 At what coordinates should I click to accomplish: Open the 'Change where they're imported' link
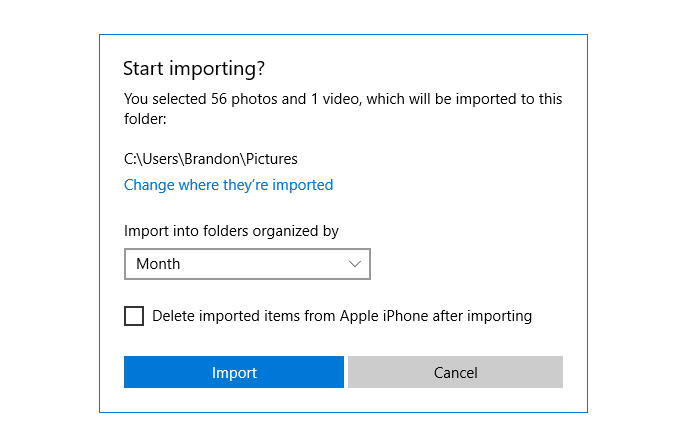pos(228,185)
